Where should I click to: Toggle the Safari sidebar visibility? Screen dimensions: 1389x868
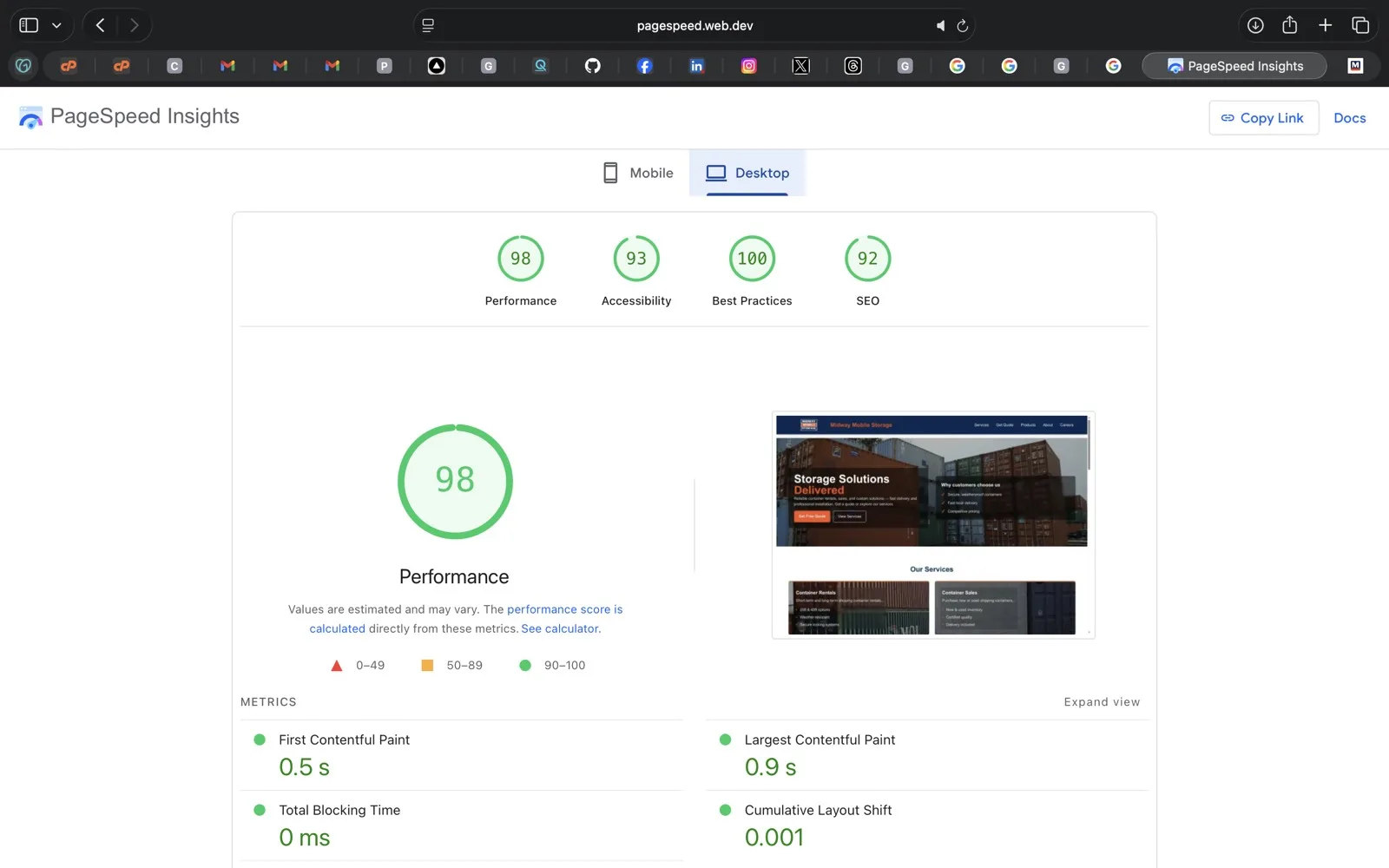[x=27, y=25]
